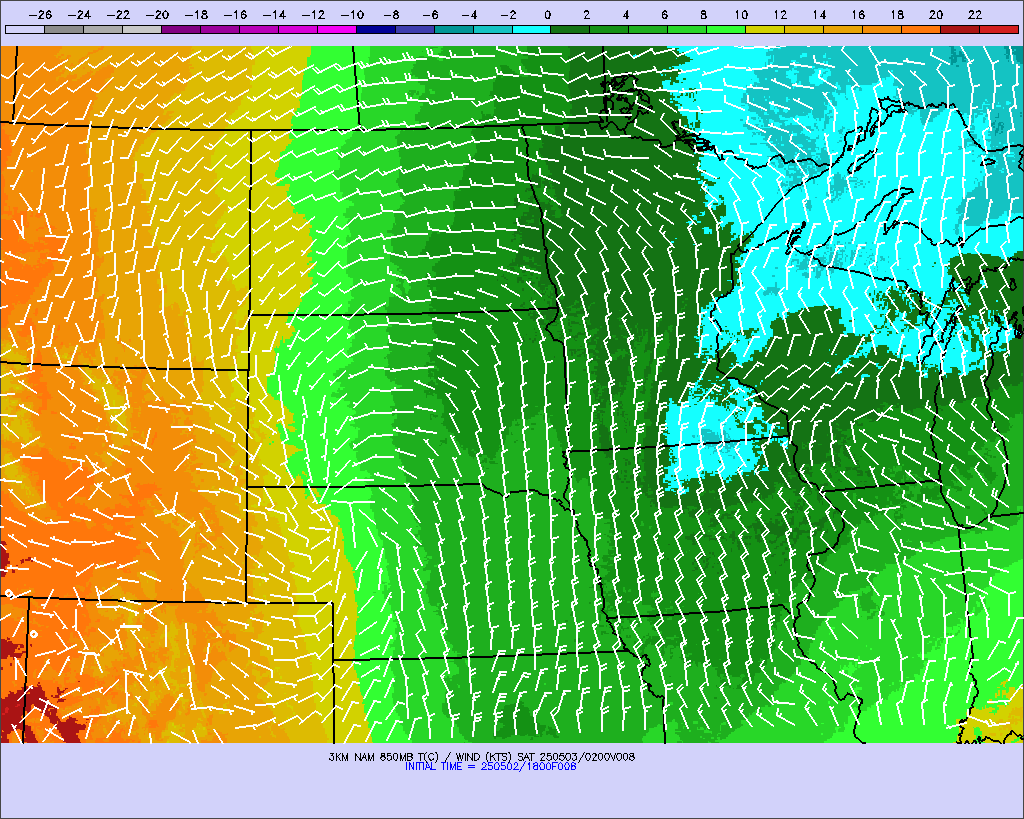Click the 14 legend label

tap(819, 14)
